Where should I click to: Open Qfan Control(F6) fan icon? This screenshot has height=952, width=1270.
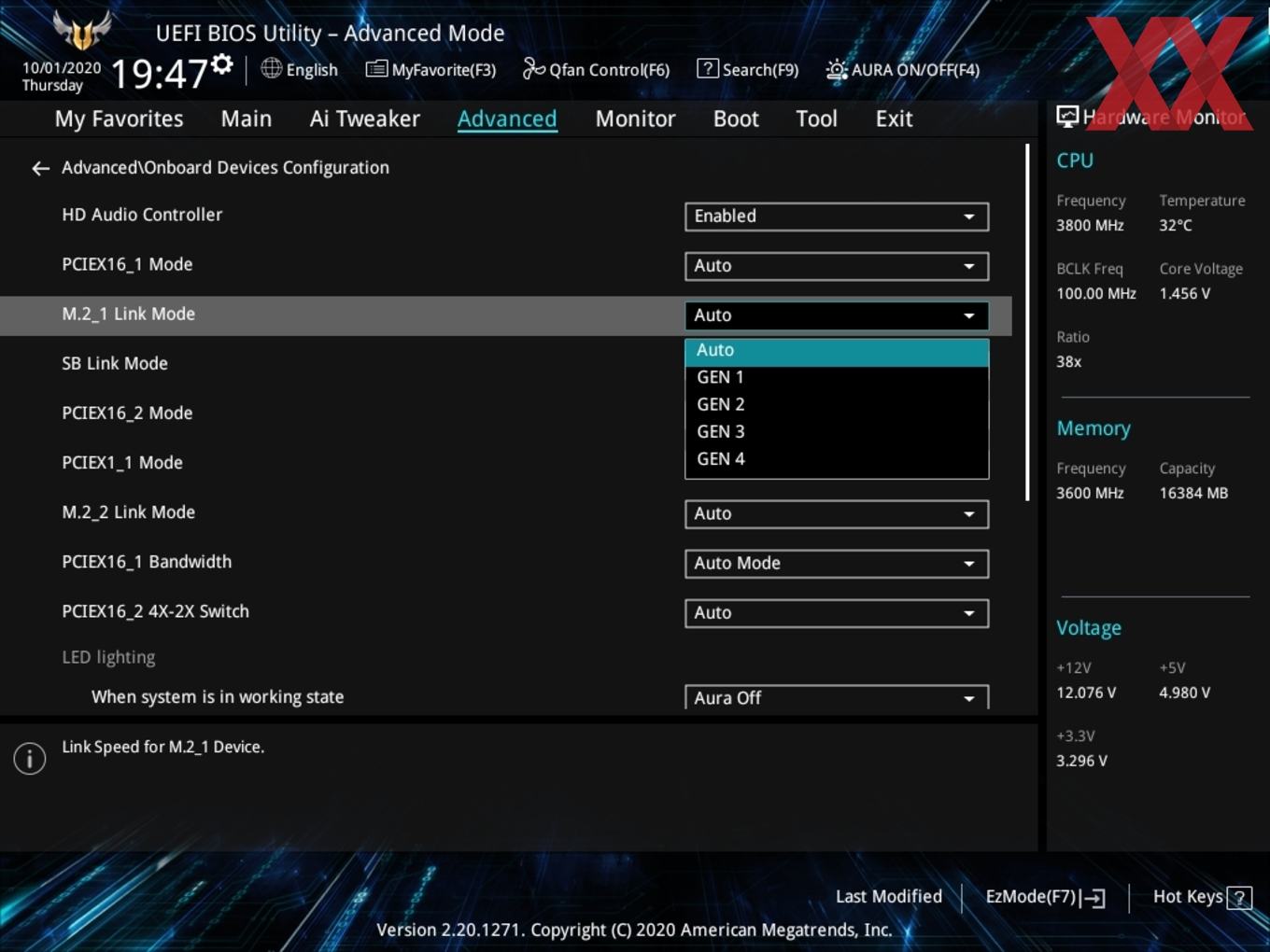[x=533, y=68]
